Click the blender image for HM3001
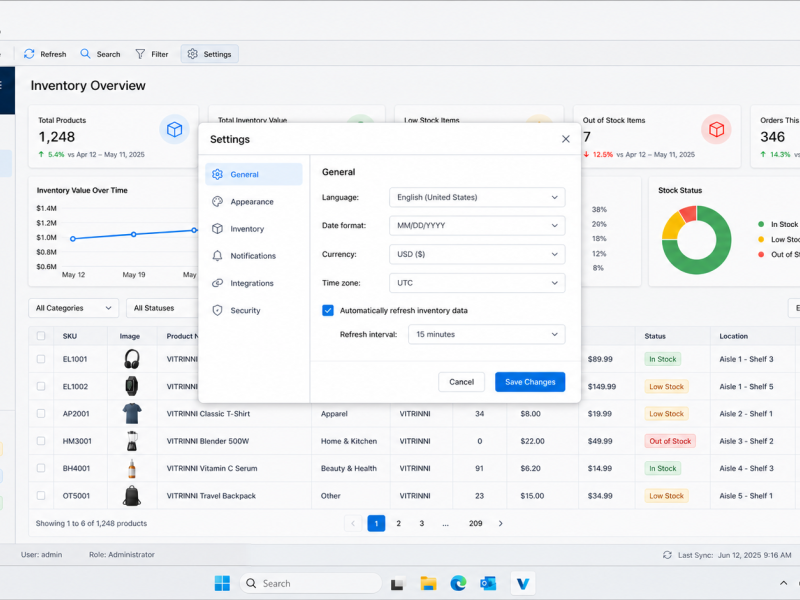 pyautogui.click(x=132, y=441)
